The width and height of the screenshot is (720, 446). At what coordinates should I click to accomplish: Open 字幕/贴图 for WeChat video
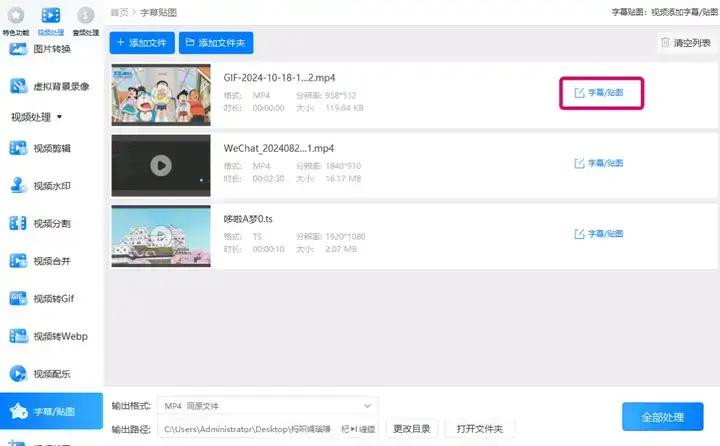click(x=599, y=163)
